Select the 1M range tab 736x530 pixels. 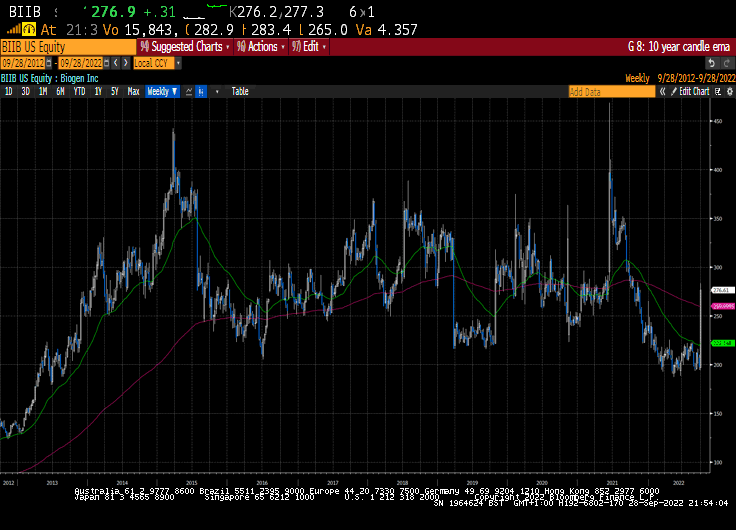(43, 92)
